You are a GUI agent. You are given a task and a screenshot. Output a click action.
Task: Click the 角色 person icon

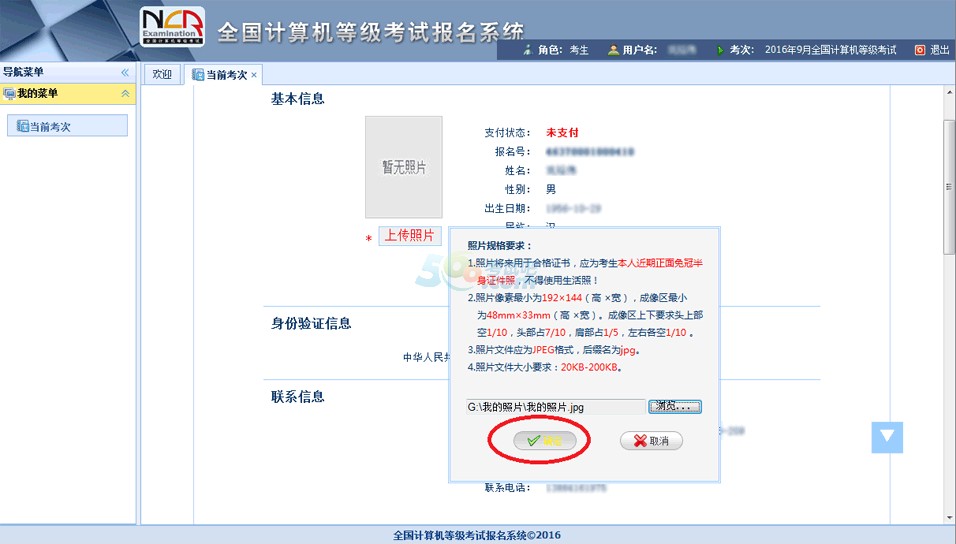528,50
